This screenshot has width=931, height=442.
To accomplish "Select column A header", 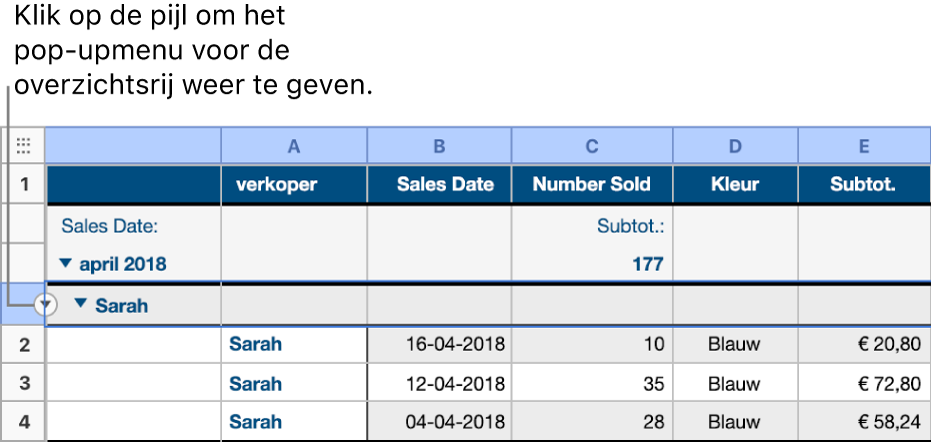I will 294,146.
